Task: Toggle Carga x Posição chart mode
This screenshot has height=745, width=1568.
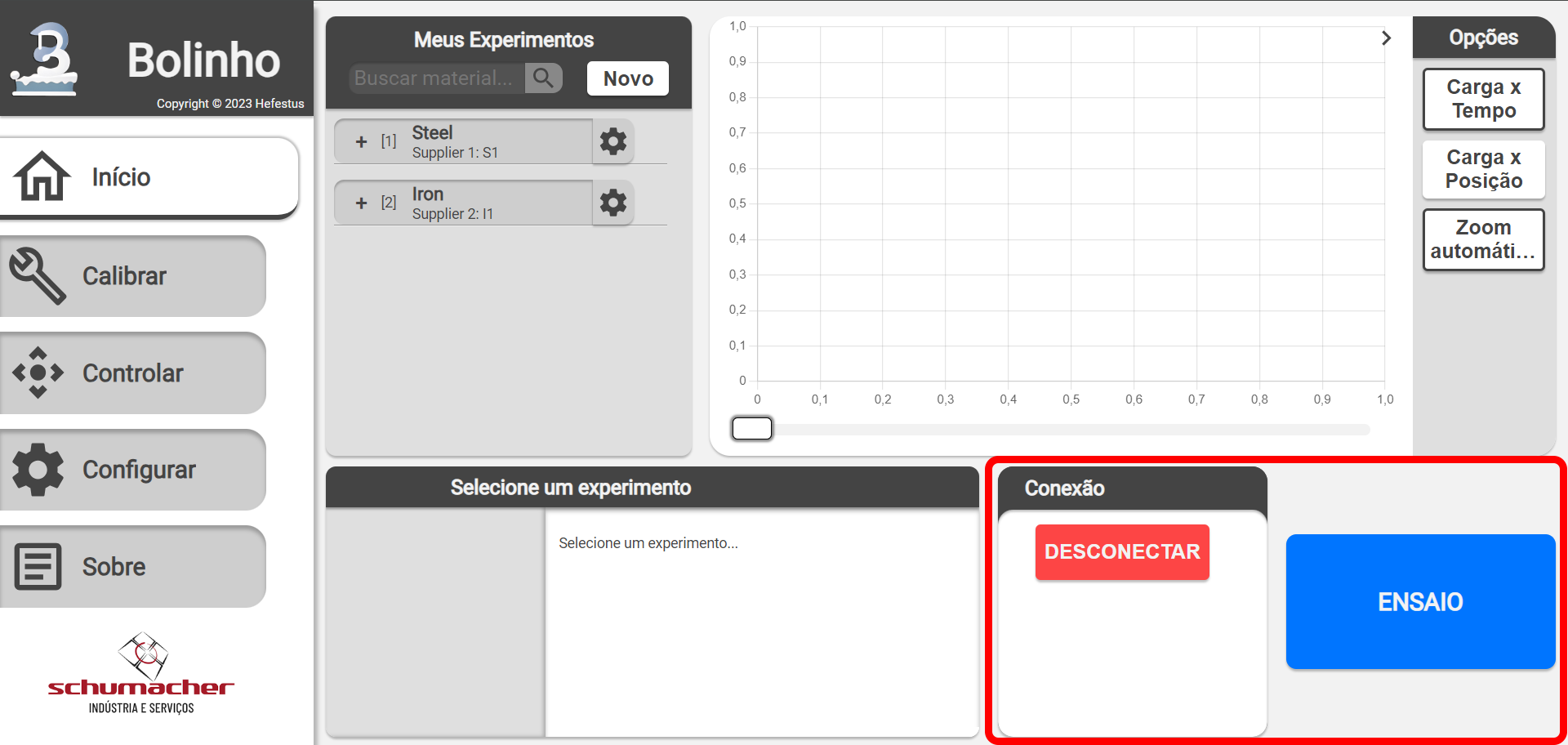Action: tap(1483, 169)
